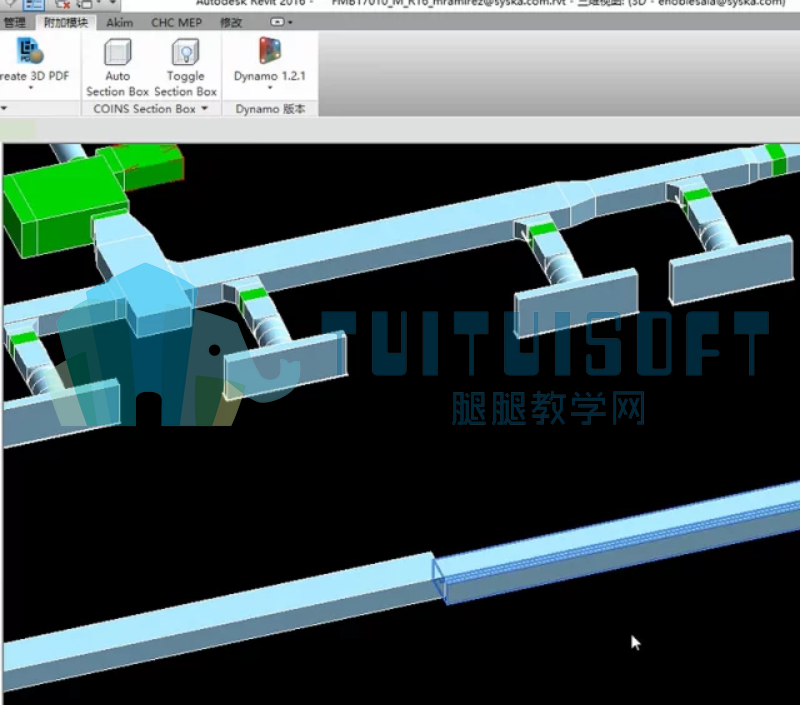Click the Dynamo 版本 panel title
Image resolution: width=800 pixels, height=705 pixels.
point(270,109)
